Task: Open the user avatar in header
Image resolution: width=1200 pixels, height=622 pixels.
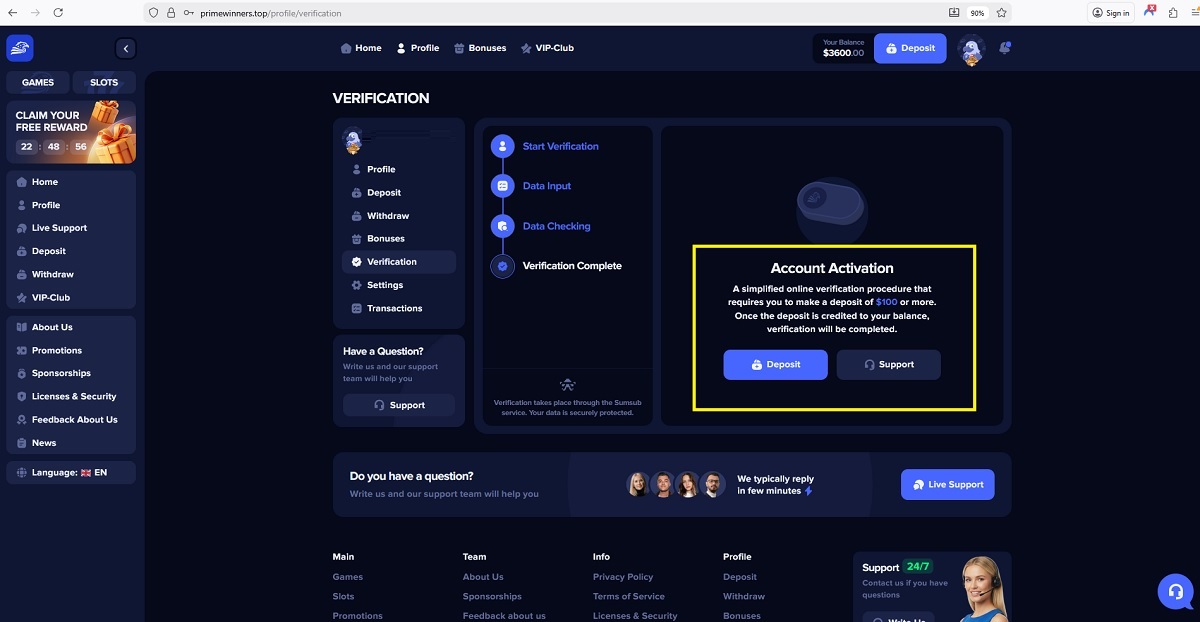Action: 971,49
